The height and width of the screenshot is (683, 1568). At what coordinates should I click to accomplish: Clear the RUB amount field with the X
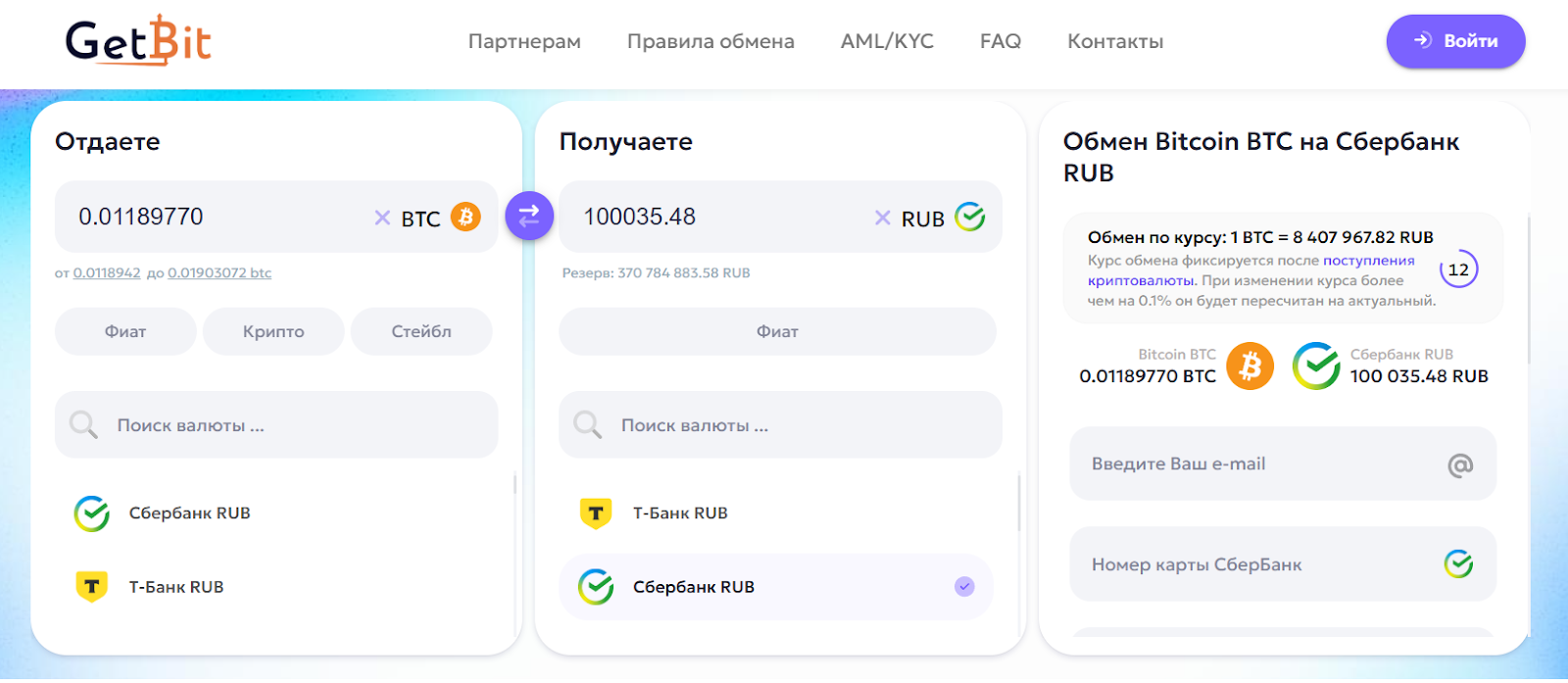point(882,218)
